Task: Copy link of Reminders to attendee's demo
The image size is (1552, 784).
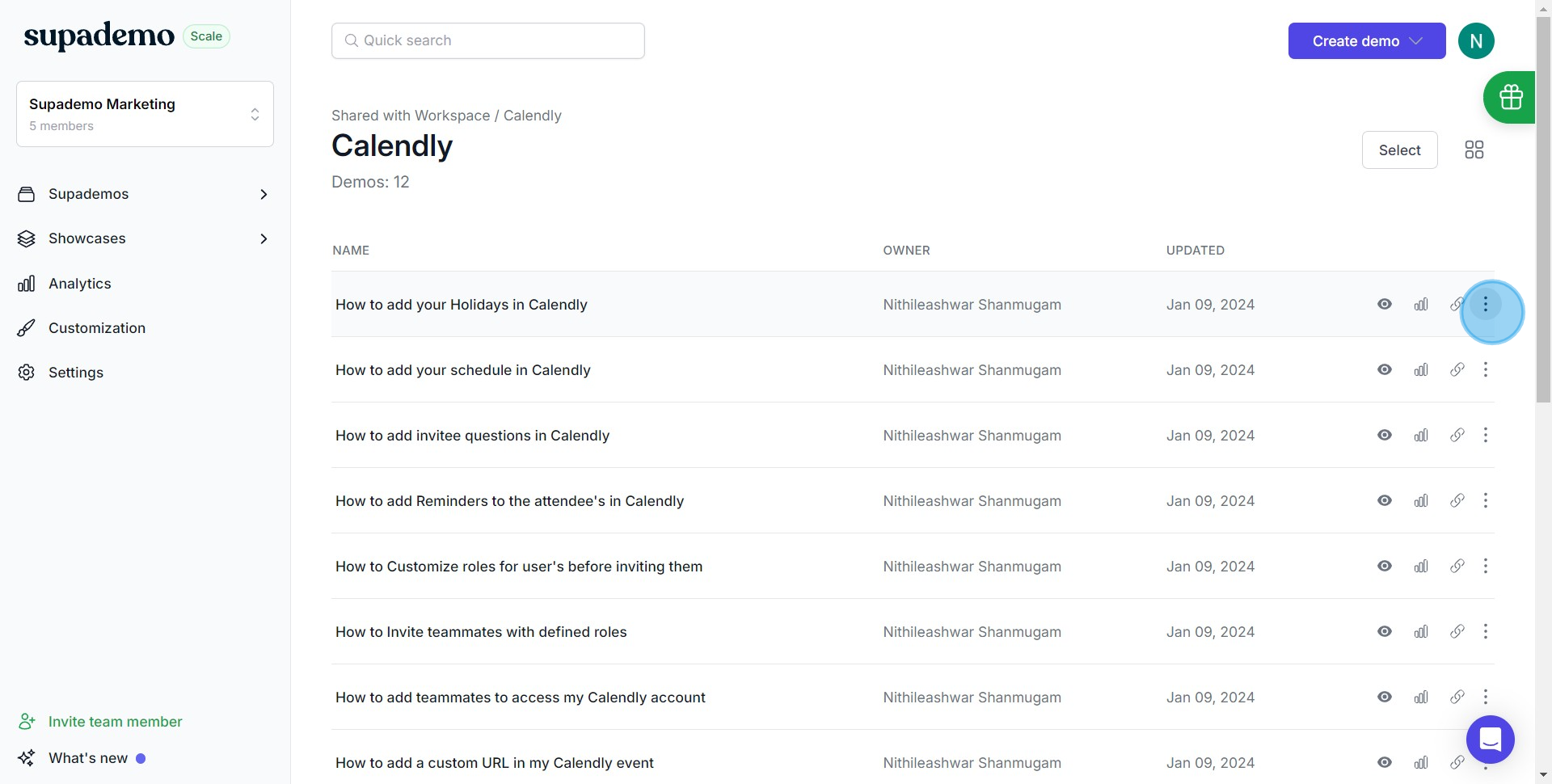Action: [x=1457, y=500]
